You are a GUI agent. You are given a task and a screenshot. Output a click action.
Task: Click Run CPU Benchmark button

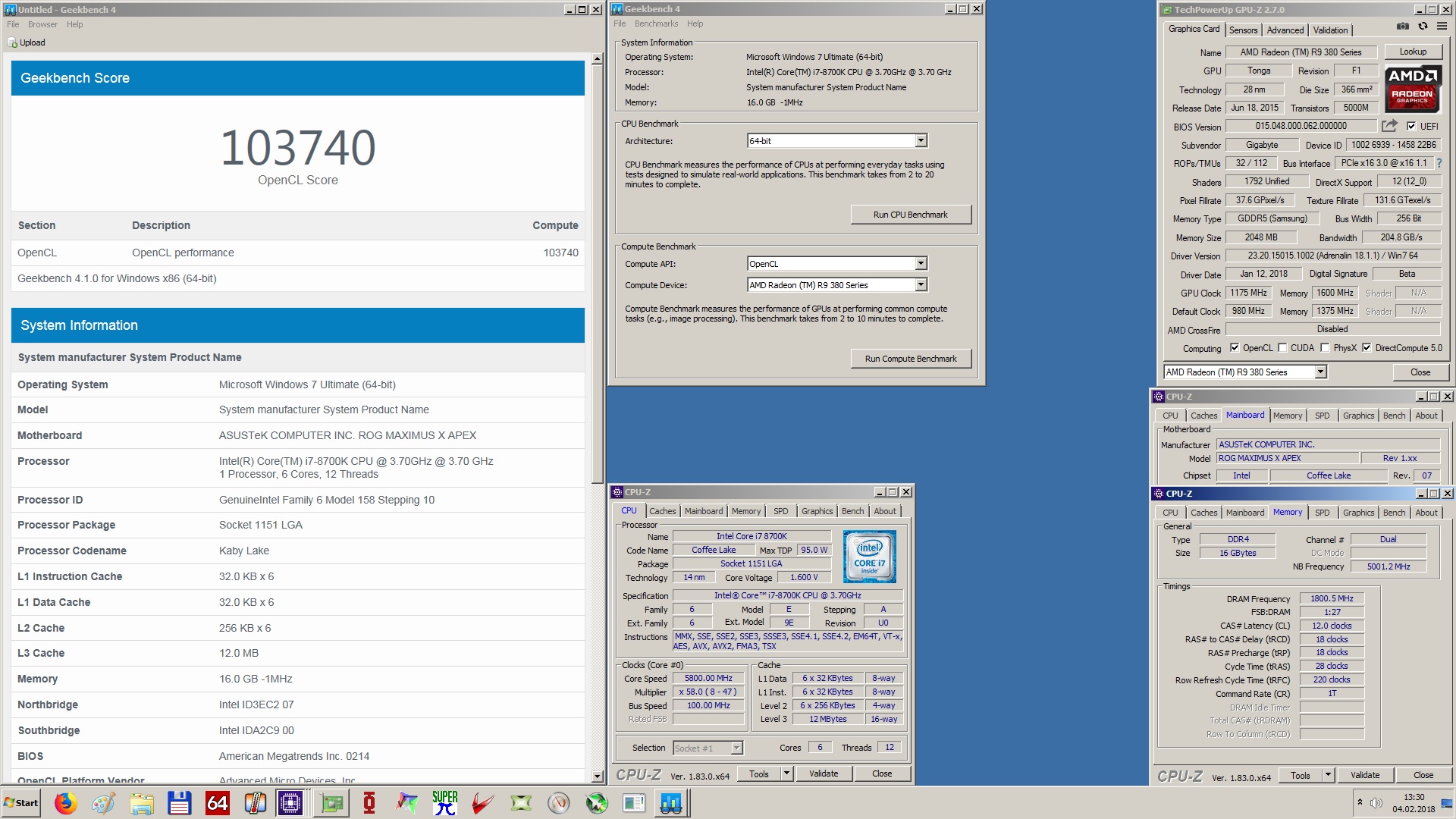[x=910, y=215]
